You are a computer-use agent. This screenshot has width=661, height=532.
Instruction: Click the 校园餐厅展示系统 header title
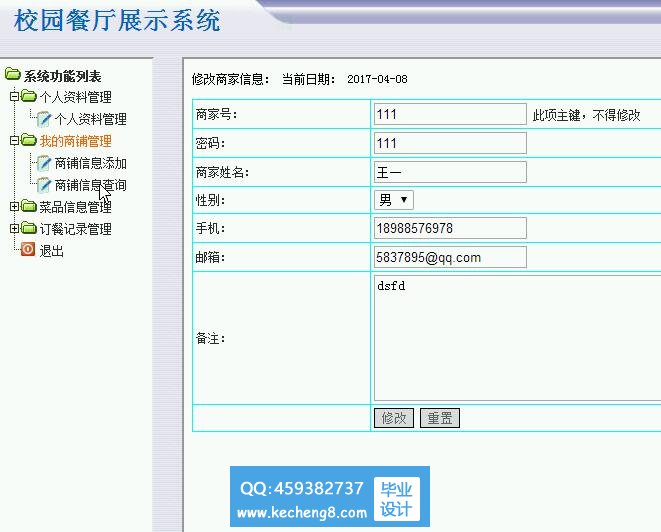pos(117,20)
